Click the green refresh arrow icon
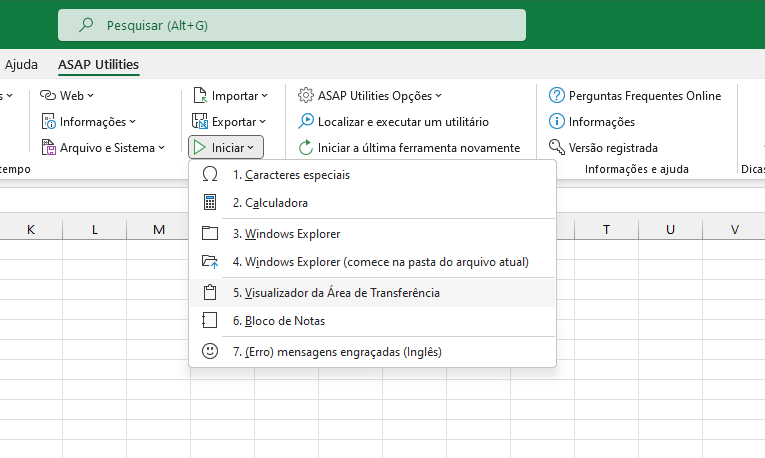The image size is (765, 458). (306, 147)
